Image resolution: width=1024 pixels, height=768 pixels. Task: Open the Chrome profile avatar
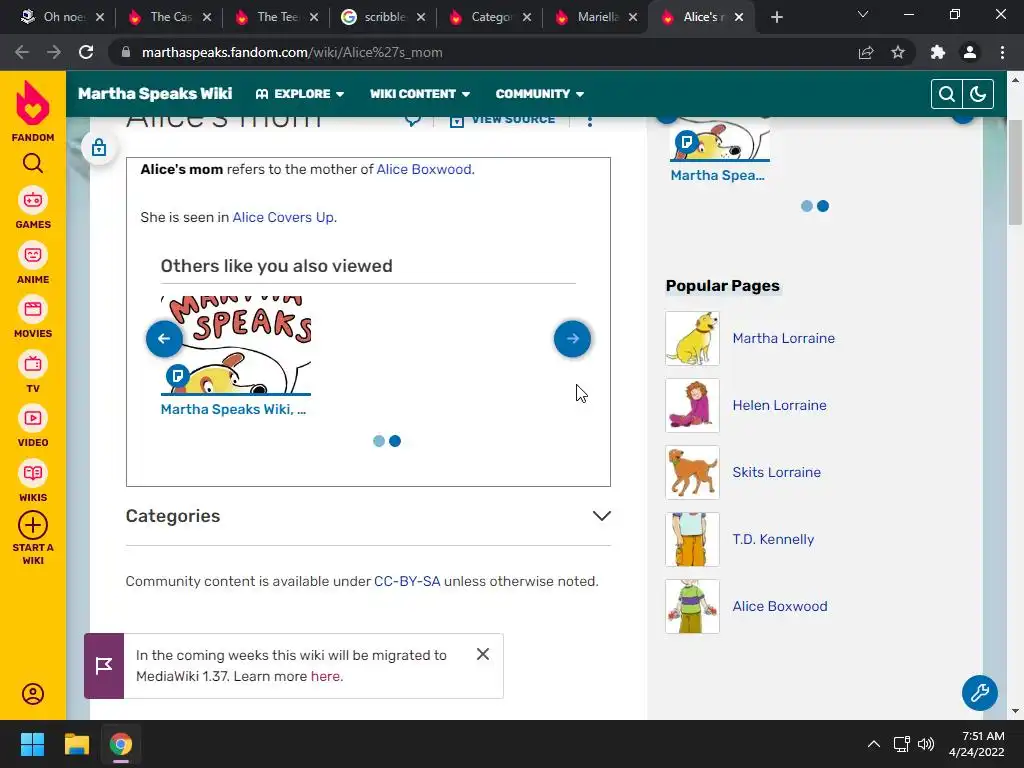pos(970,52)
